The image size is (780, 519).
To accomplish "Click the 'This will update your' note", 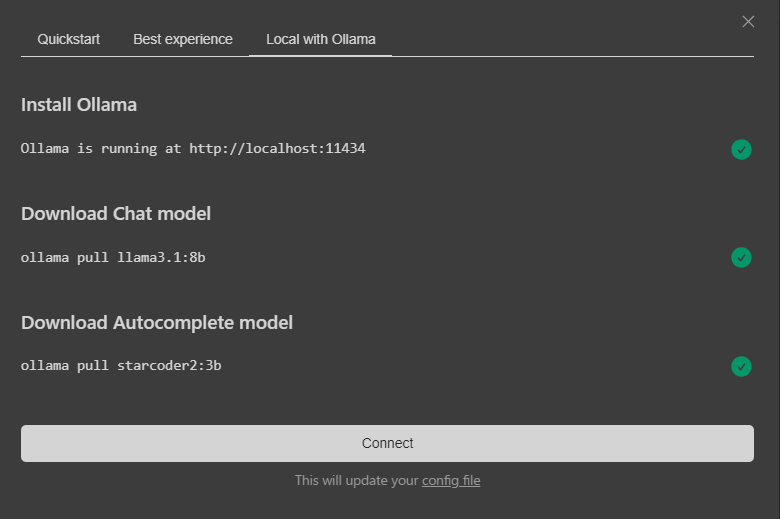I will coord(356,480).
